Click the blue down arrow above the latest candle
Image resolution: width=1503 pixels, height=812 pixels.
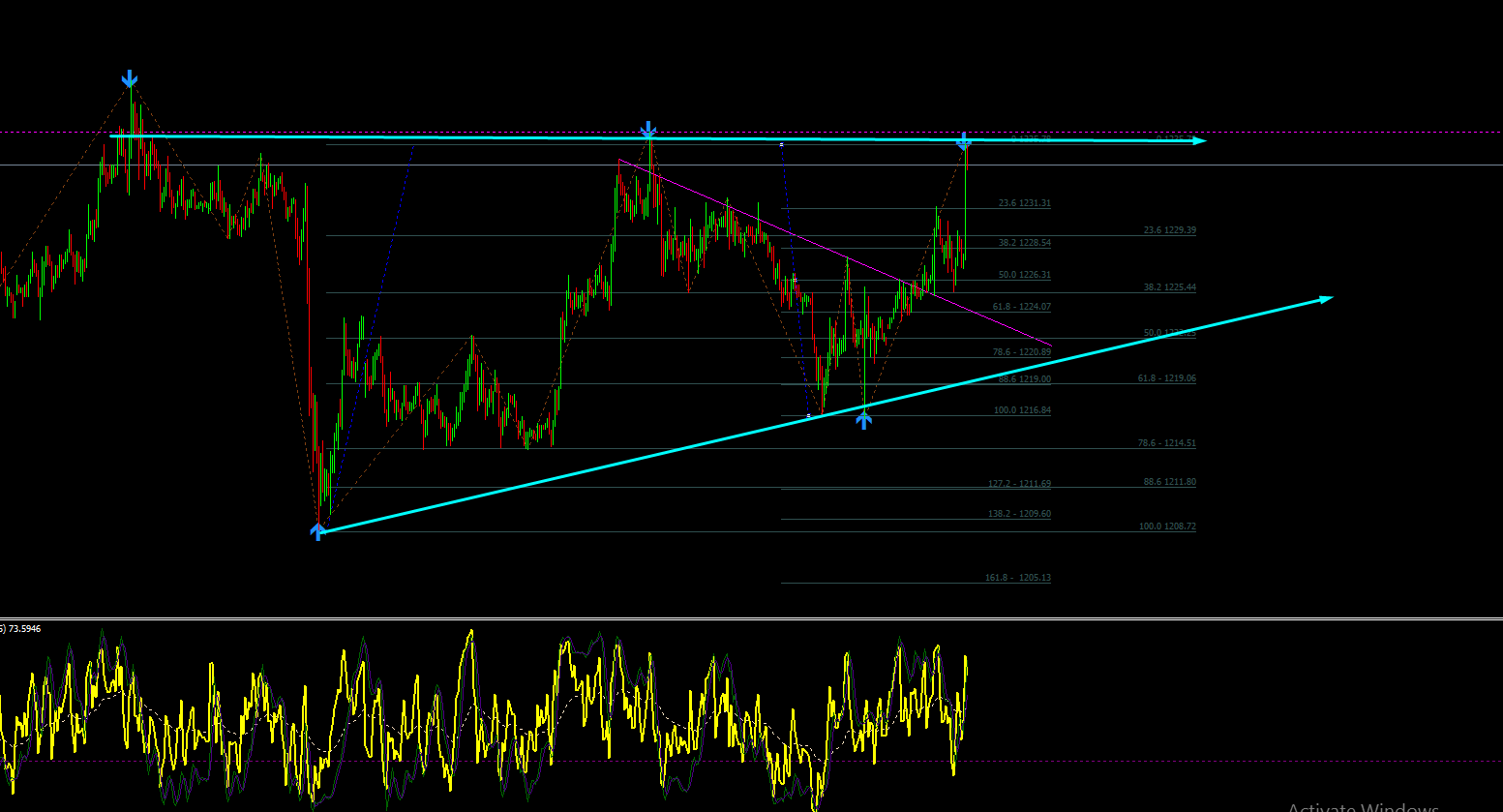click(964, 142)
